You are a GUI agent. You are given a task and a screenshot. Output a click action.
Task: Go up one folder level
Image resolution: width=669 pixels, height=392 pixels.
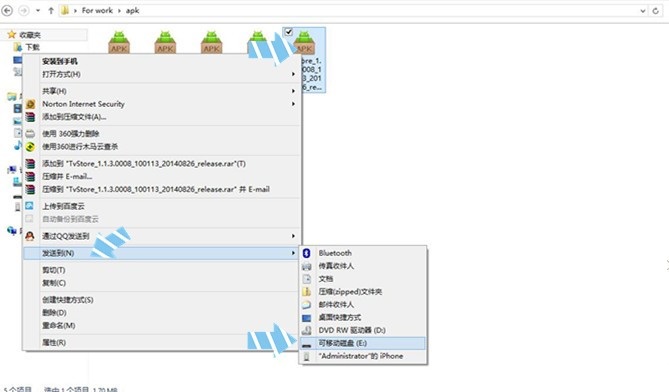(x=51, y=11)
